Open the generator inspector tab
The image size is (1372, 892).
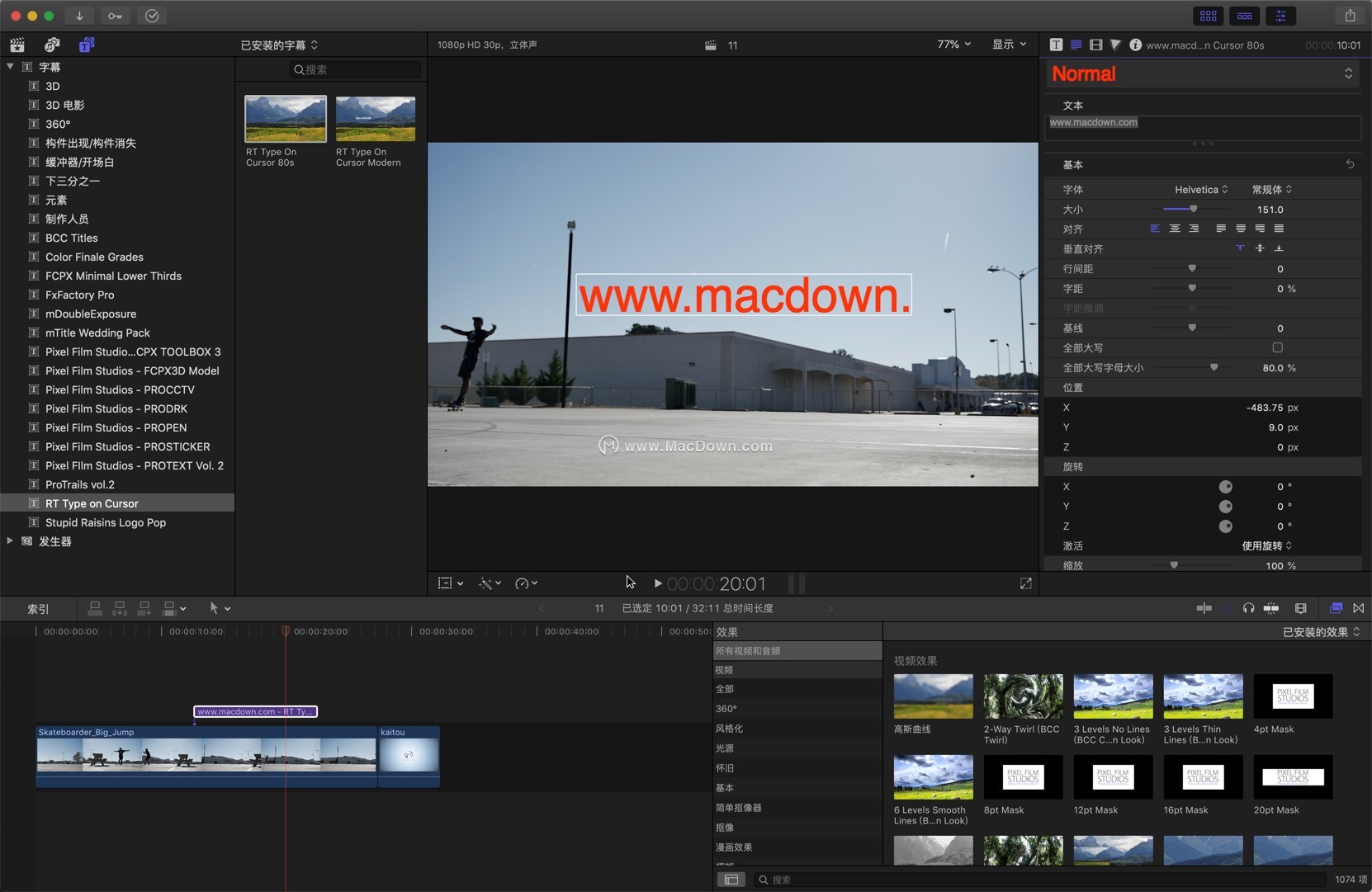point(1115,45)
